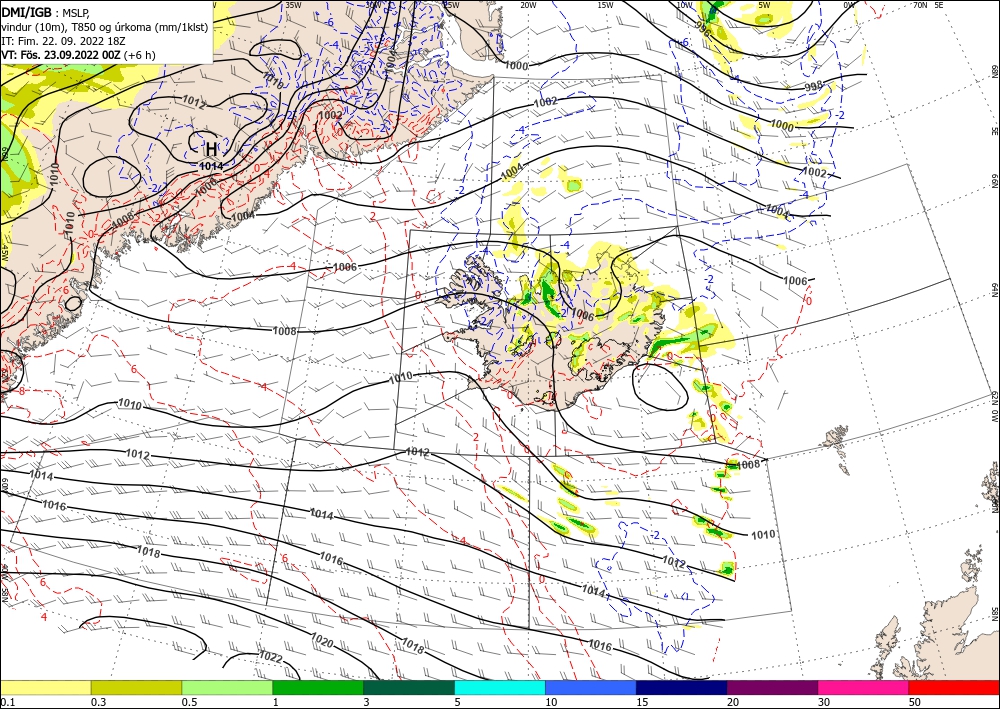1000x709 pixels.
Task: Select the dark green 3–5 legend swatch
Action: coord(409,687)
